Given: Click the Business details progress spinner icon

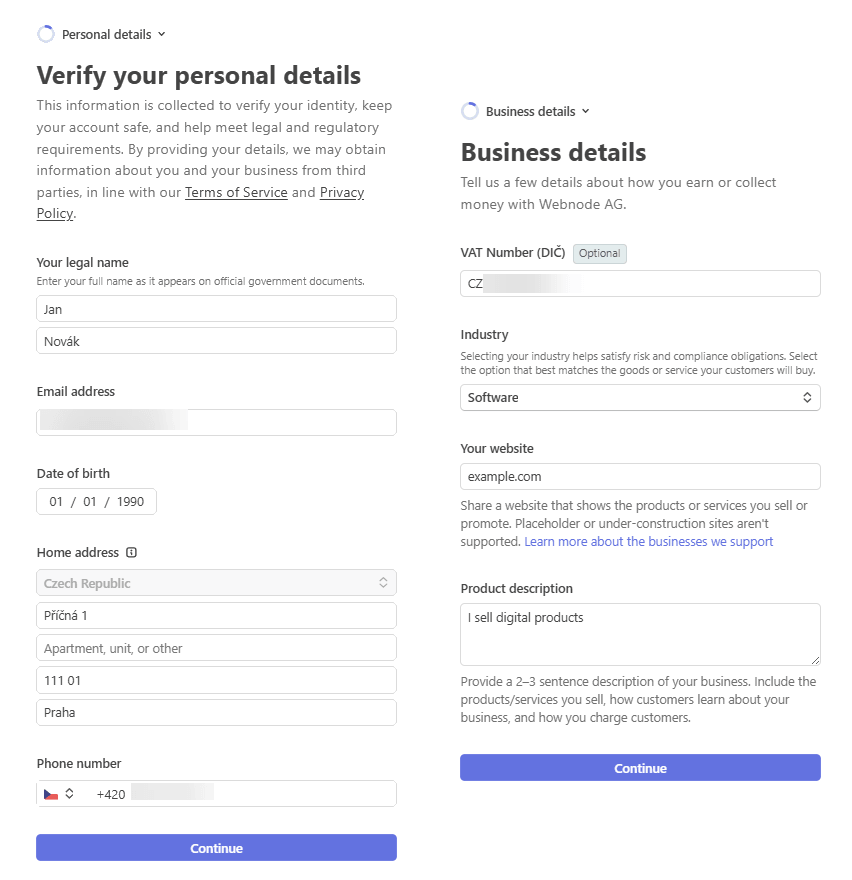Looking at the screenshot, I should point(470,111).
